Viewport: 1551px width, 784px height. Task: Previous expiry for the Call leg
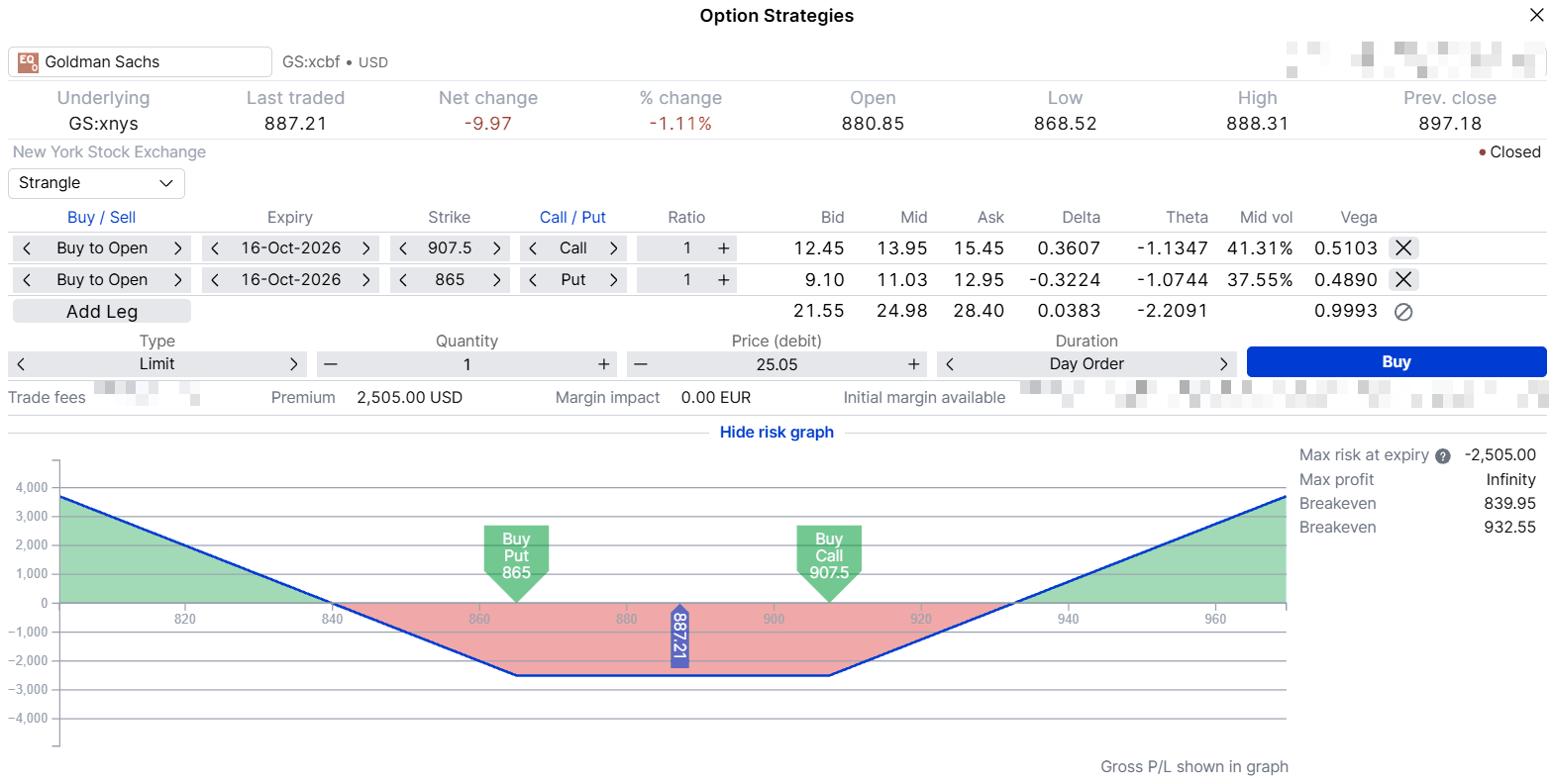click(215, 248)
